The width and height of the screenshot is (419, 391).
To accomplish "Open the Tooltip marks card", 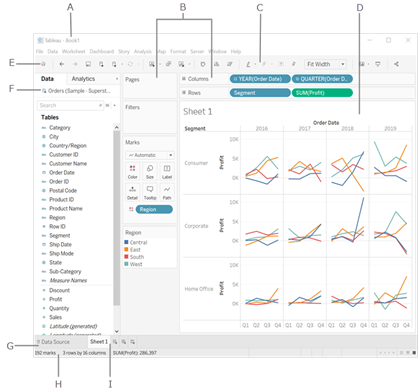I will pyautogui.click(x=150, y=193).
